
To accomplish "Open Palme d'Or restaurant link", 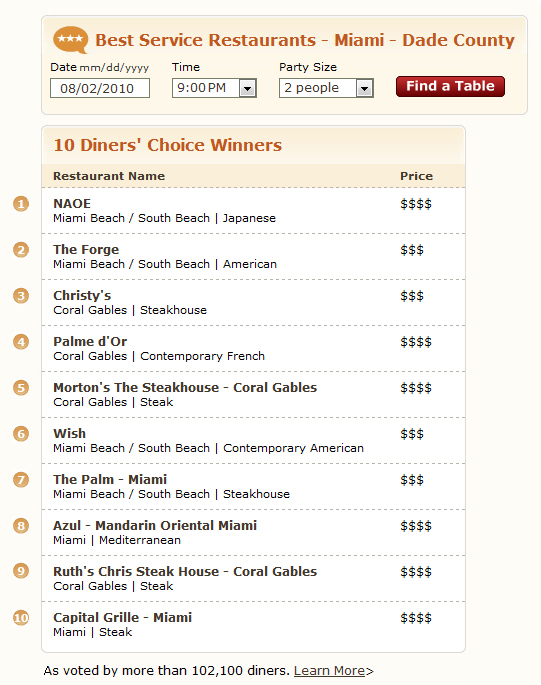I will click(90, 342).
